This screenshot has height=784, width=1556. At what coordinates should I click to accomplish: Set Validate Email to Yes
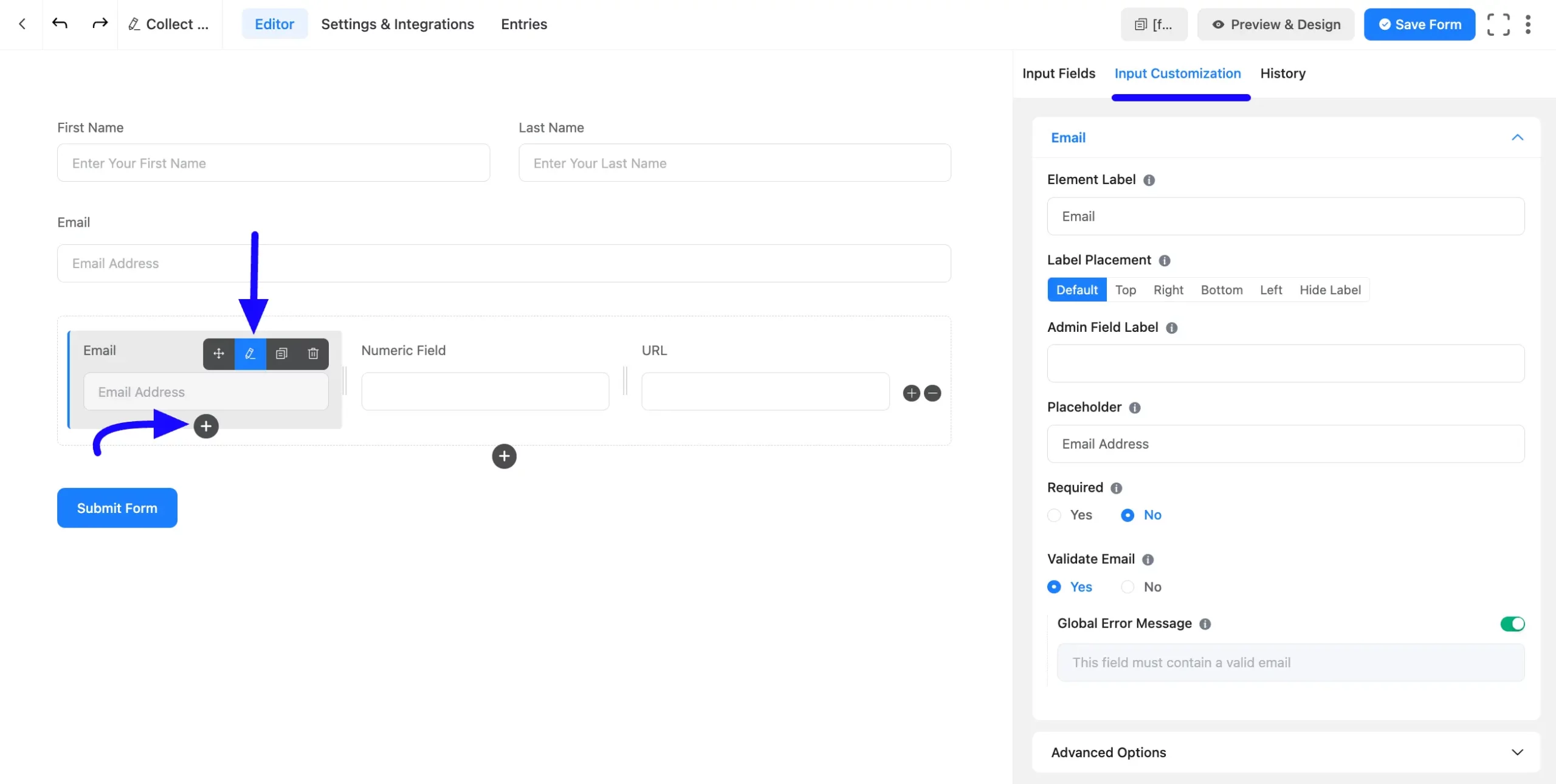pos(1070,587)
